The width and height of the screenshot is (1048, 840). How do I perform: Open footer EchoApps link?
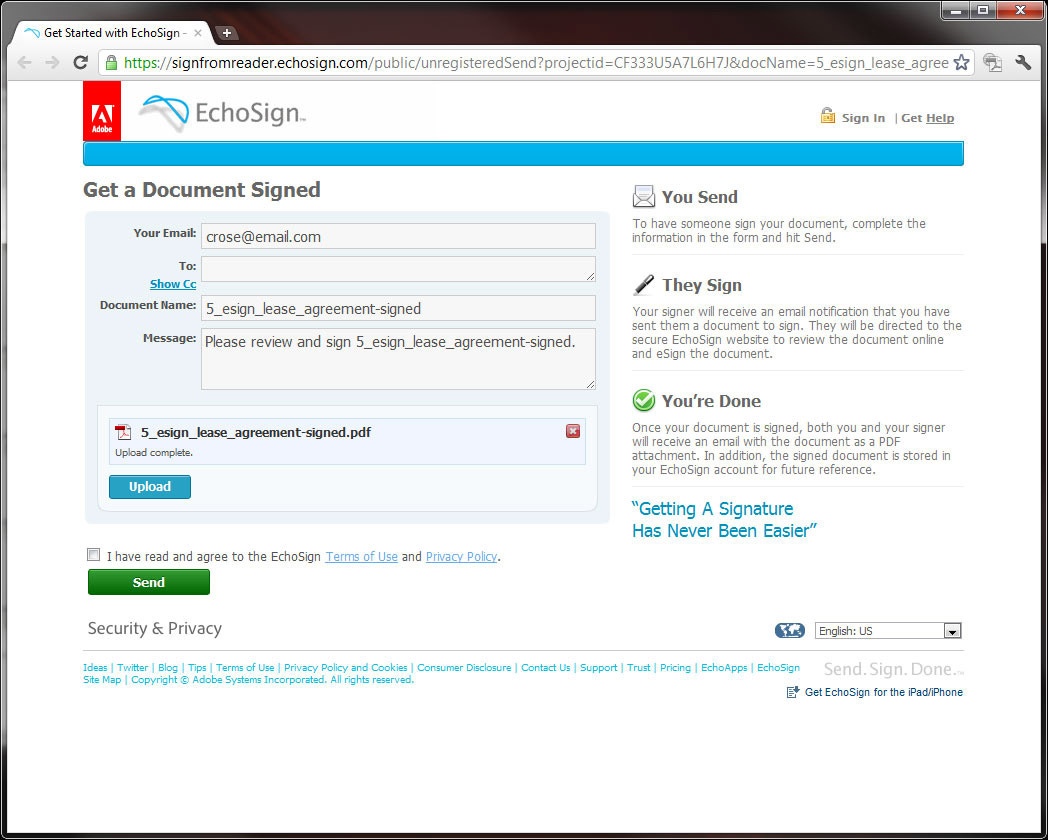pyautogui.click(x=724, y=668)
